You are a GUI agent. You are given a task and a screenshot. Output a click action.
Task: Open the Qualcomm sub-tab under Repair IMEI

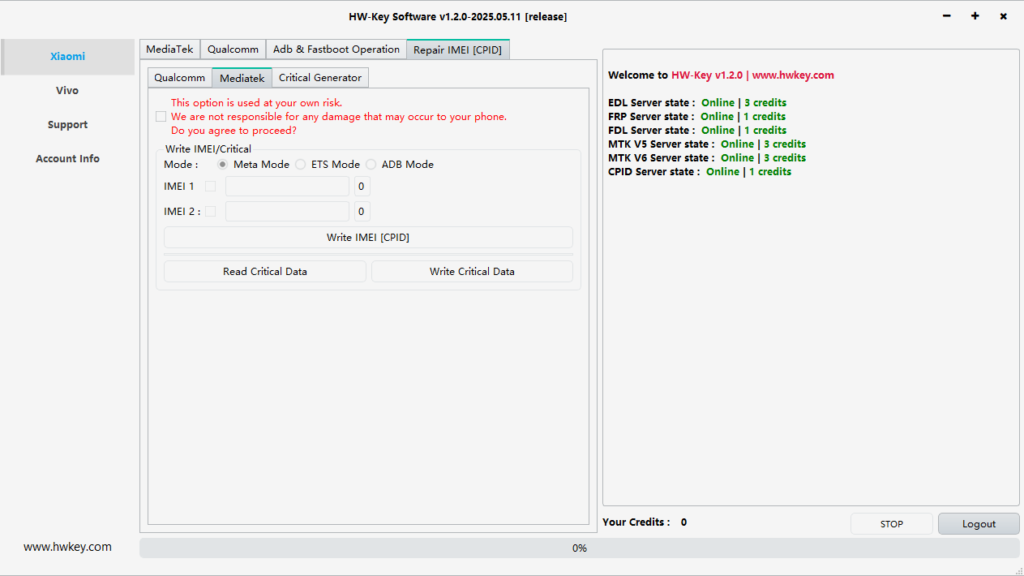point(180,77)
